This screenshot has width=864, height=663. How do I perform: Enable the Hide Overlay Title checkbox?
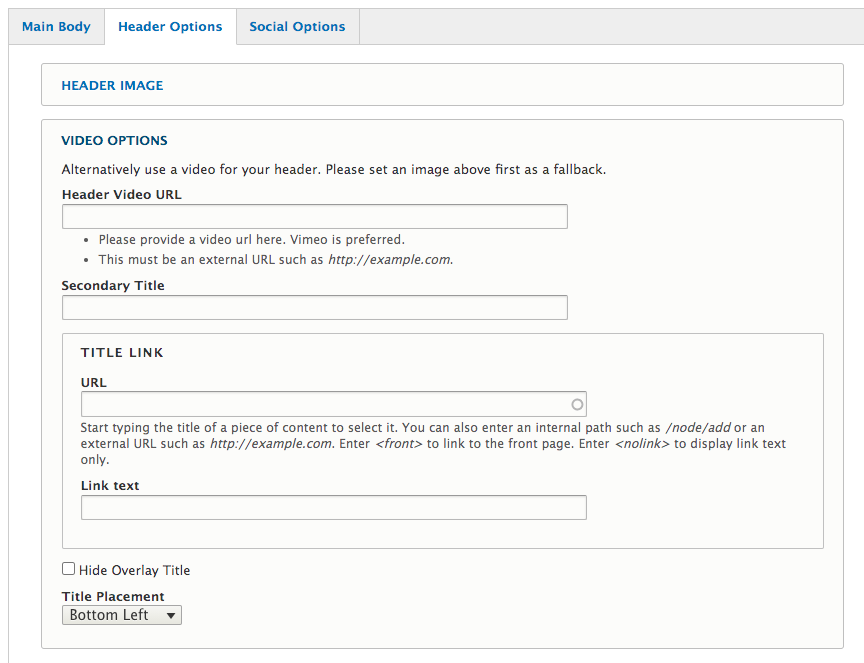pyautogui.click(x=69, y=569)
